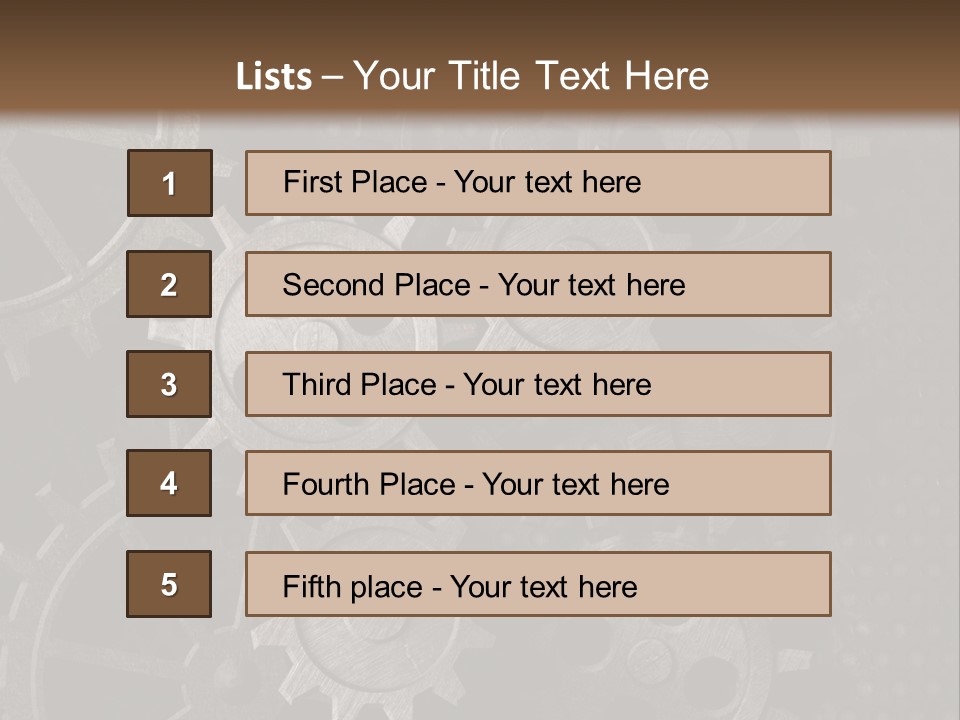Select the number 5 list marker
The height and width of the screenshot is (720, 960).
169,584
